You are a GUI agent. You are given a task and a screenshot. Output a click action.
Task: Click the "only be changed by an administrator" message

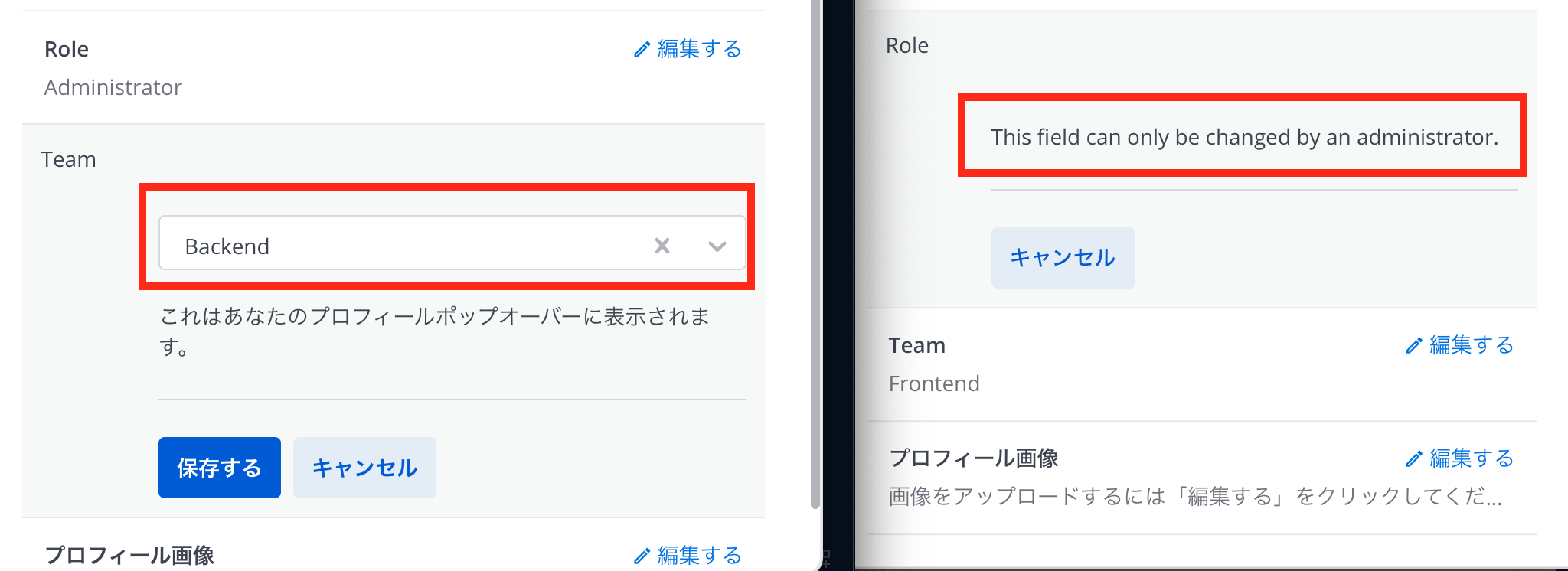pyautogui.click(x=1244, y=137)
